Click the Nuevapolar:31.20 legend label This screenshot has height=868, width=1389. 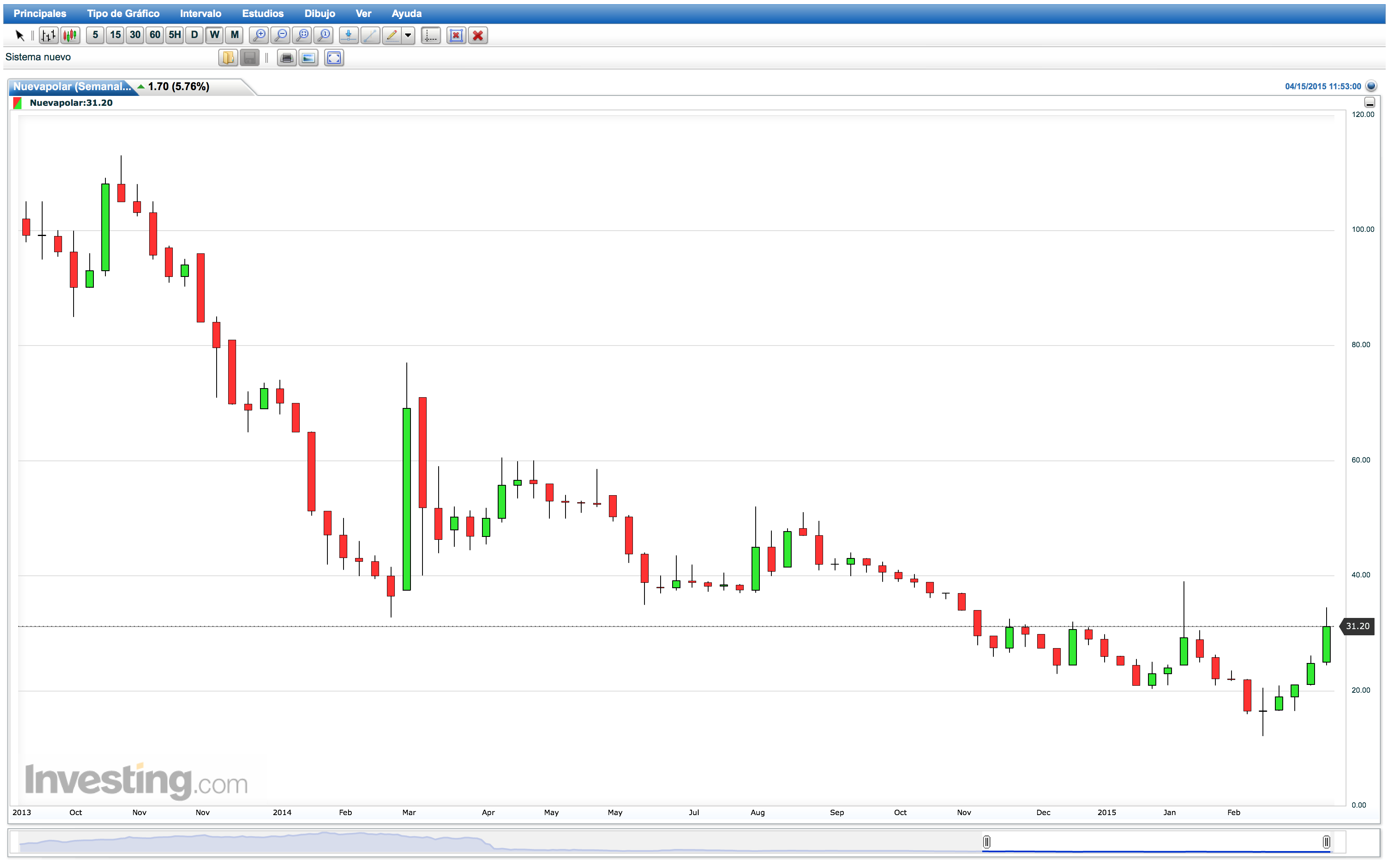(71, 103)
